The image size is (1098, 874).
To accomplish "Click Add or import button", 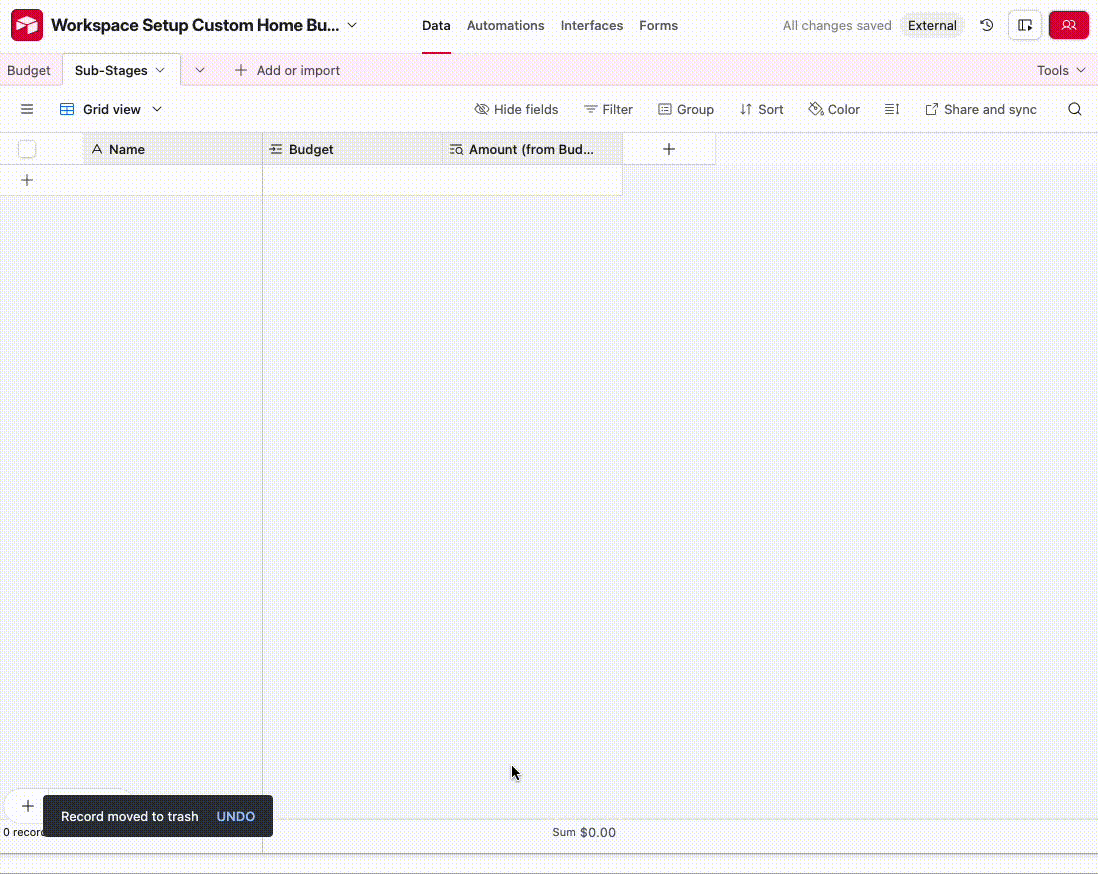I will click(287, 70).
